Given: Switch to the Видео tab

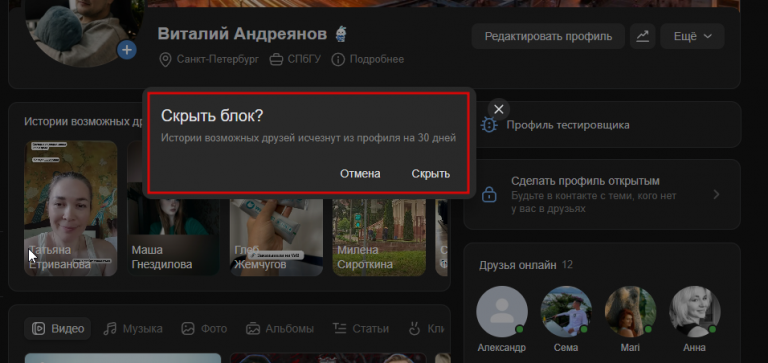Looking at the screenshot, I should 57,329.
